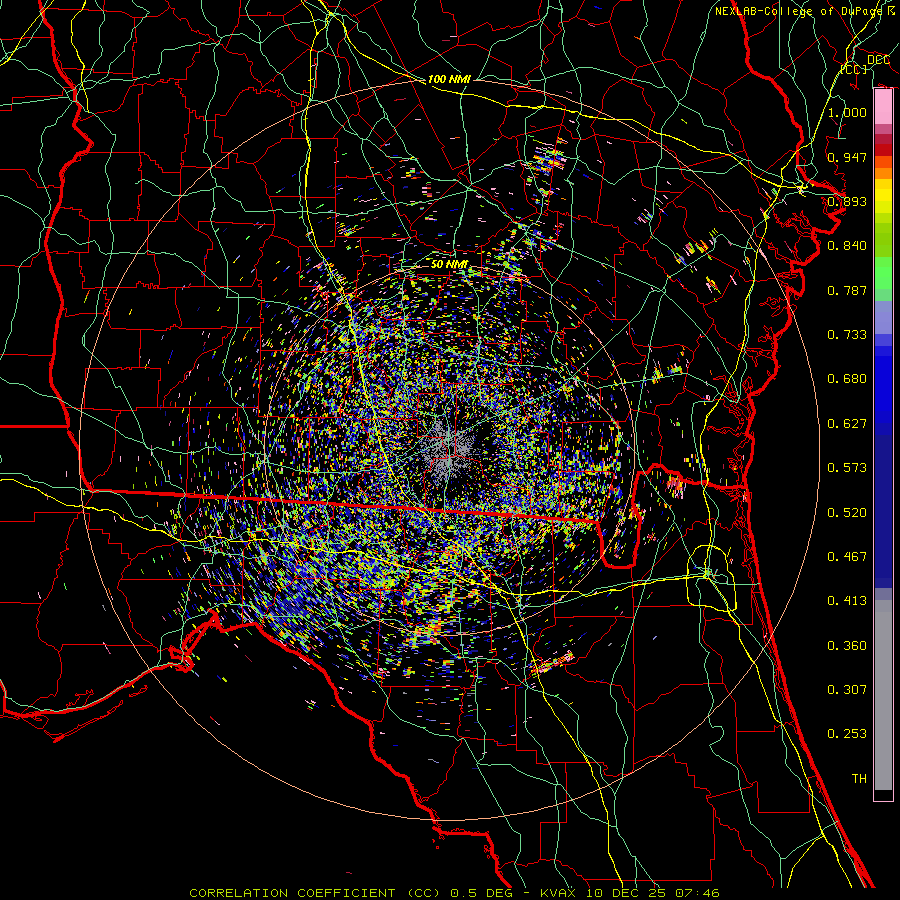
Task: Click the 0.627 scale value
Action: point(847,424)
